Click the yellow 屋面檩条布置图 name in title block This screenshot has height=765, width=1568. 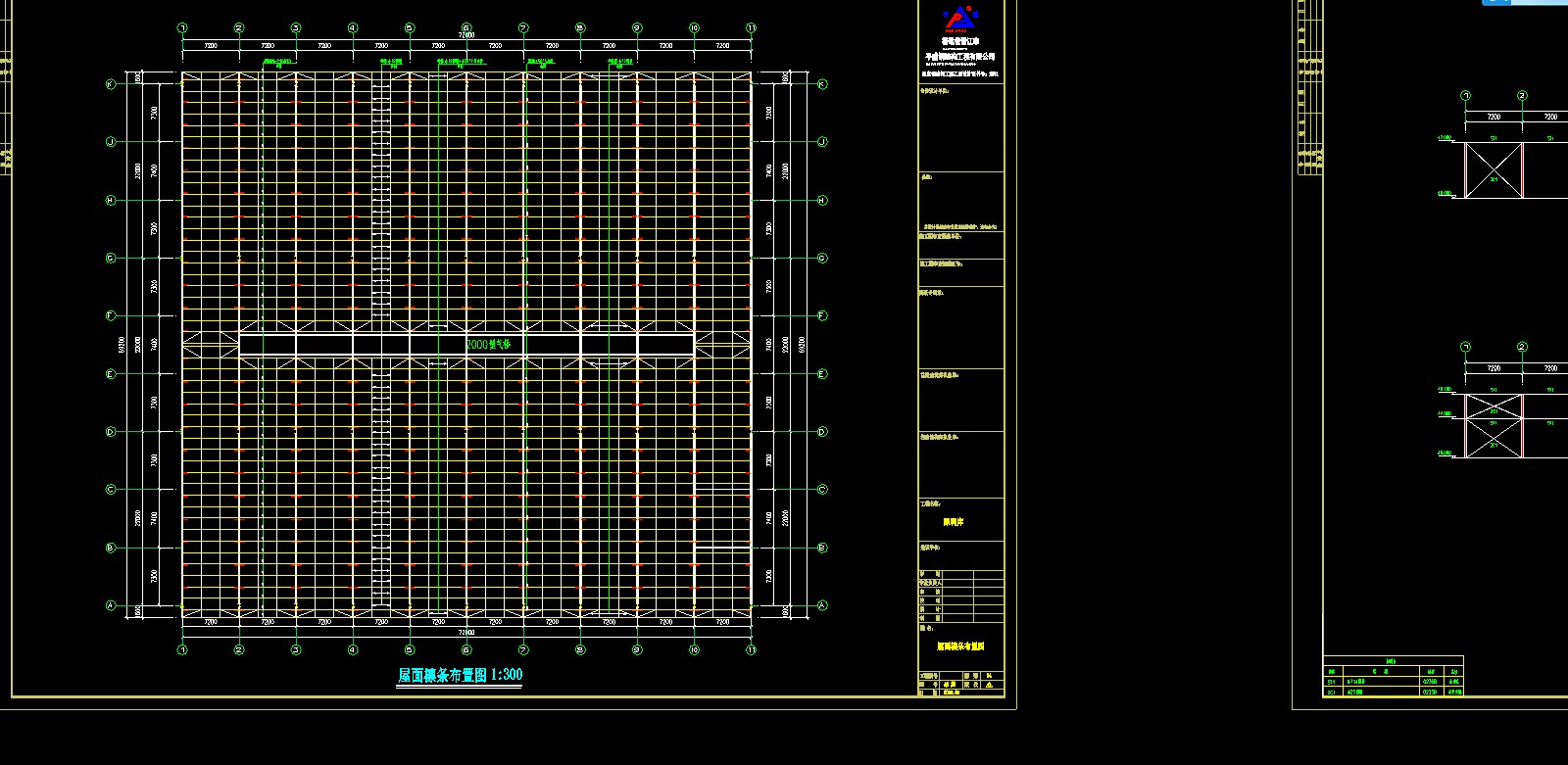[960, 646]
